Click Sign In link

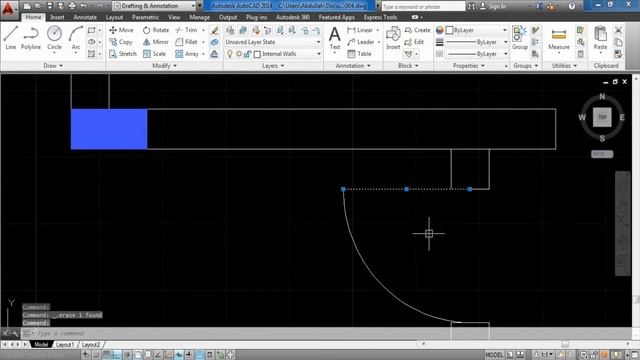(497, 6)
